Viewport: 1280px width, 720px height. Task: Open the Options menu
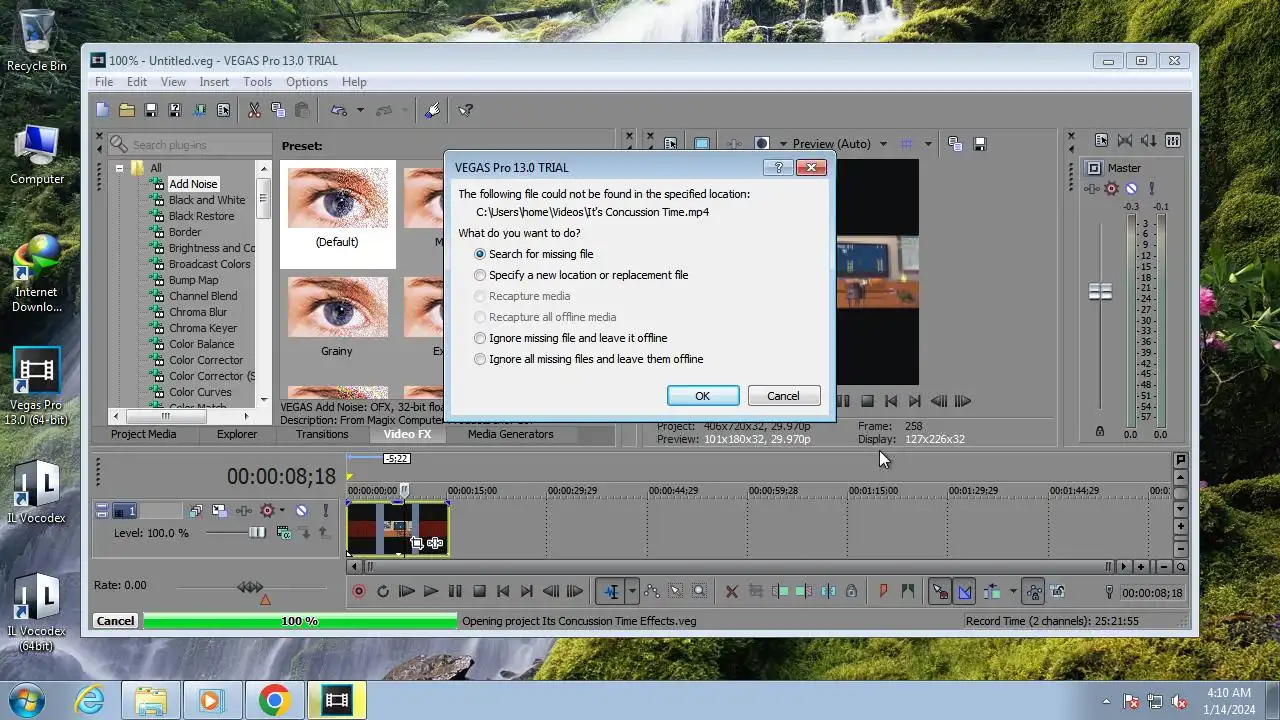[x=307, y=82]
